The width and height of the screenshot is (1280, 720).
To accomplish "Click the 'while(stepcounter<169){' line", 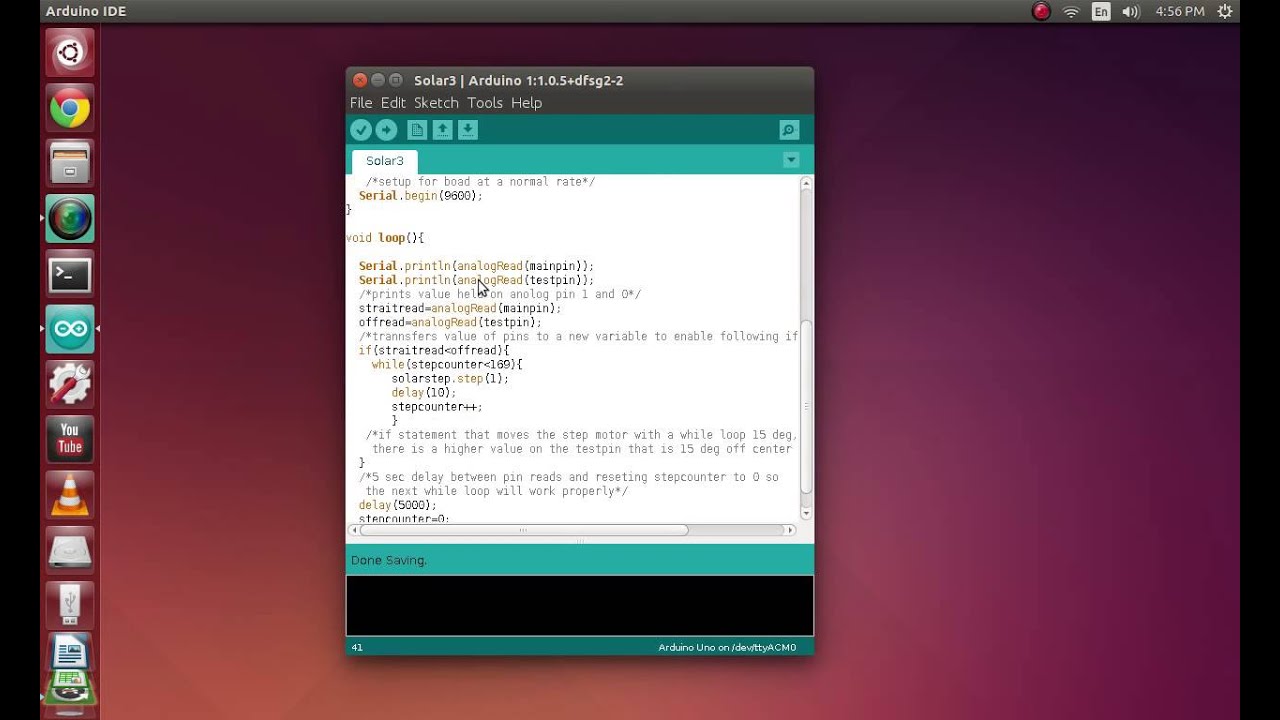I will click(447, 365).
